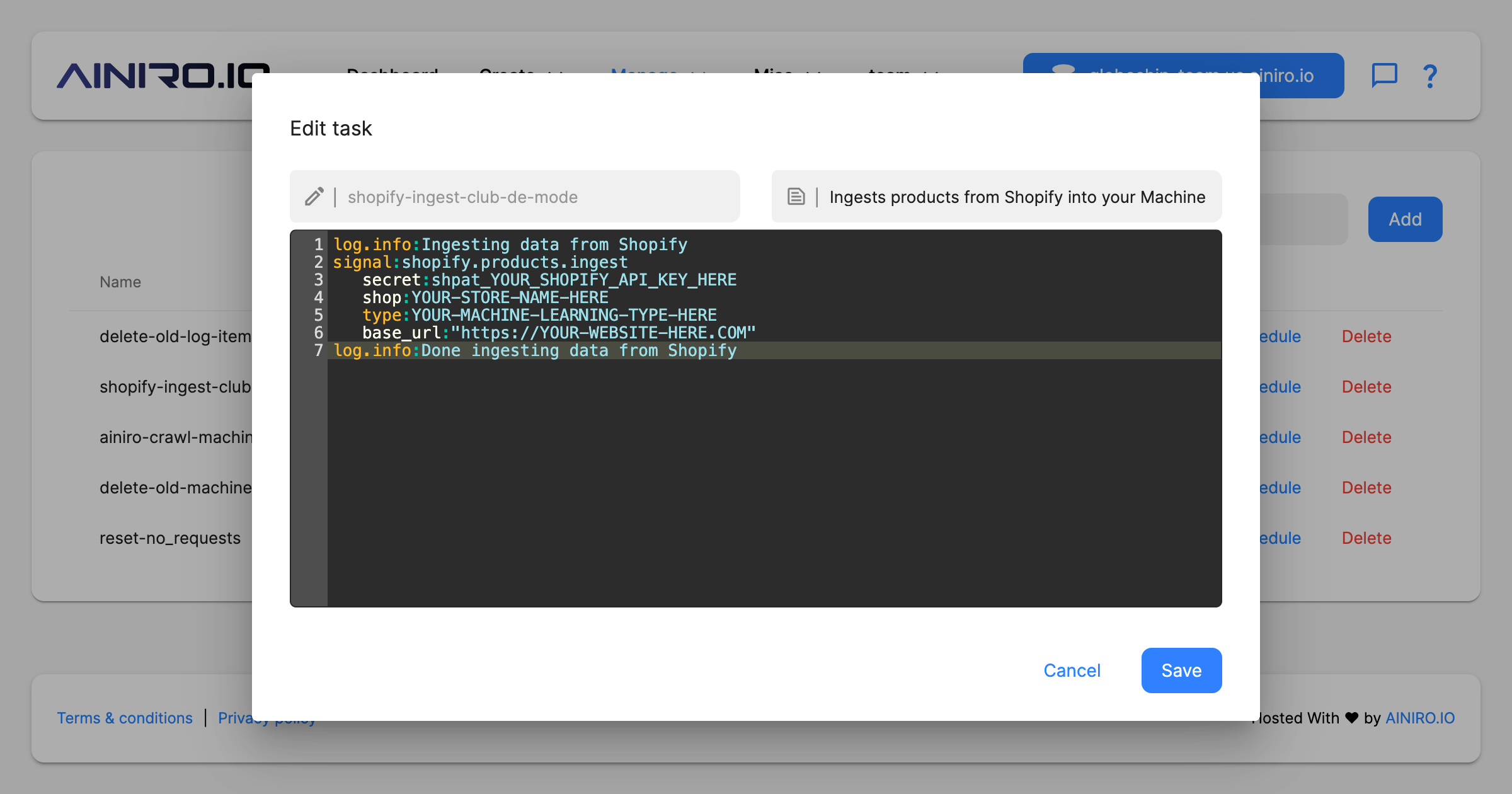Schedule the shopify-ingest-club task
This screenshot has height=794, width=1512.
[x=1280, y=387]
